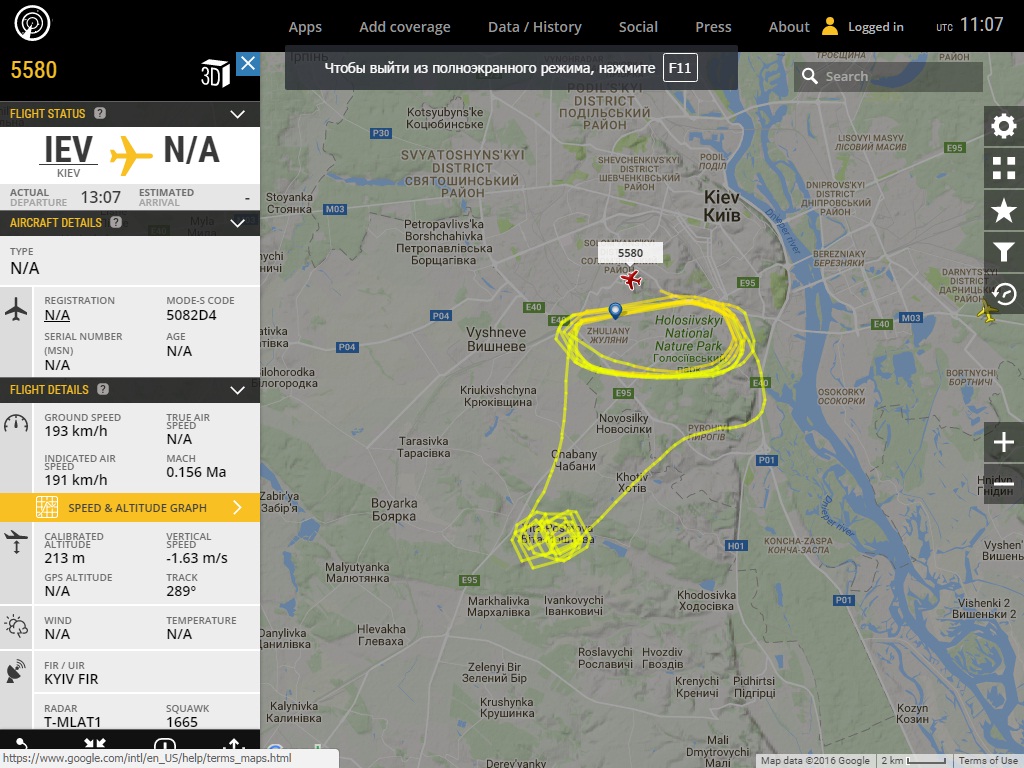Open the Apps menu
1024x768 pixels.
tap(305, 27)
